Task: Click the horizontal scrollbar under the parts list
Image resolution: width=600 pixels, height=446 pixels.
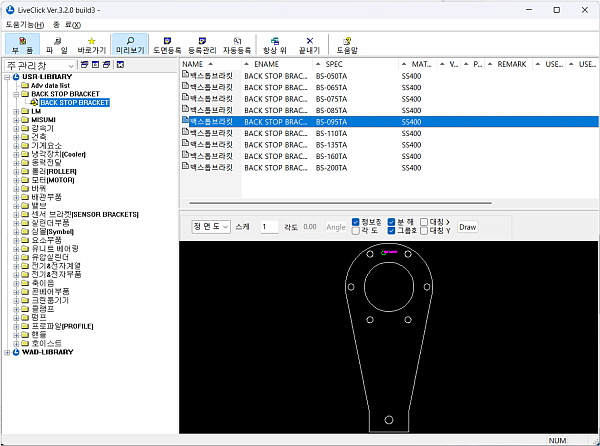Action: pyautogui.click(x=341, y=203)
